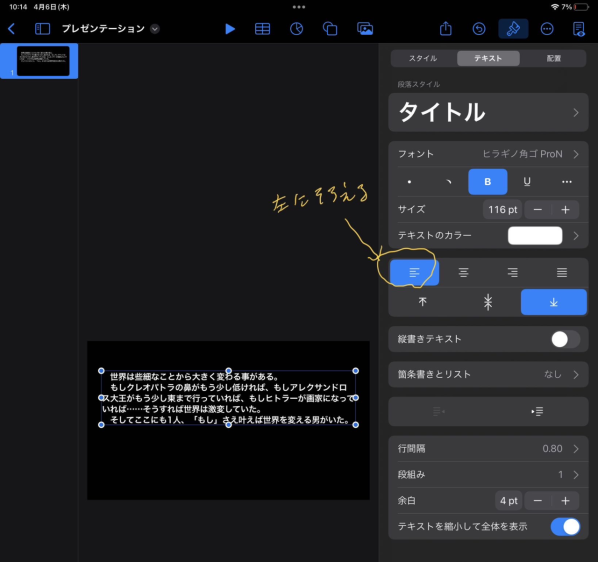The height and width of the screenshot is (562, 598).
Task: Insert a shape from the toolbar
Action: tap(330, 29)
